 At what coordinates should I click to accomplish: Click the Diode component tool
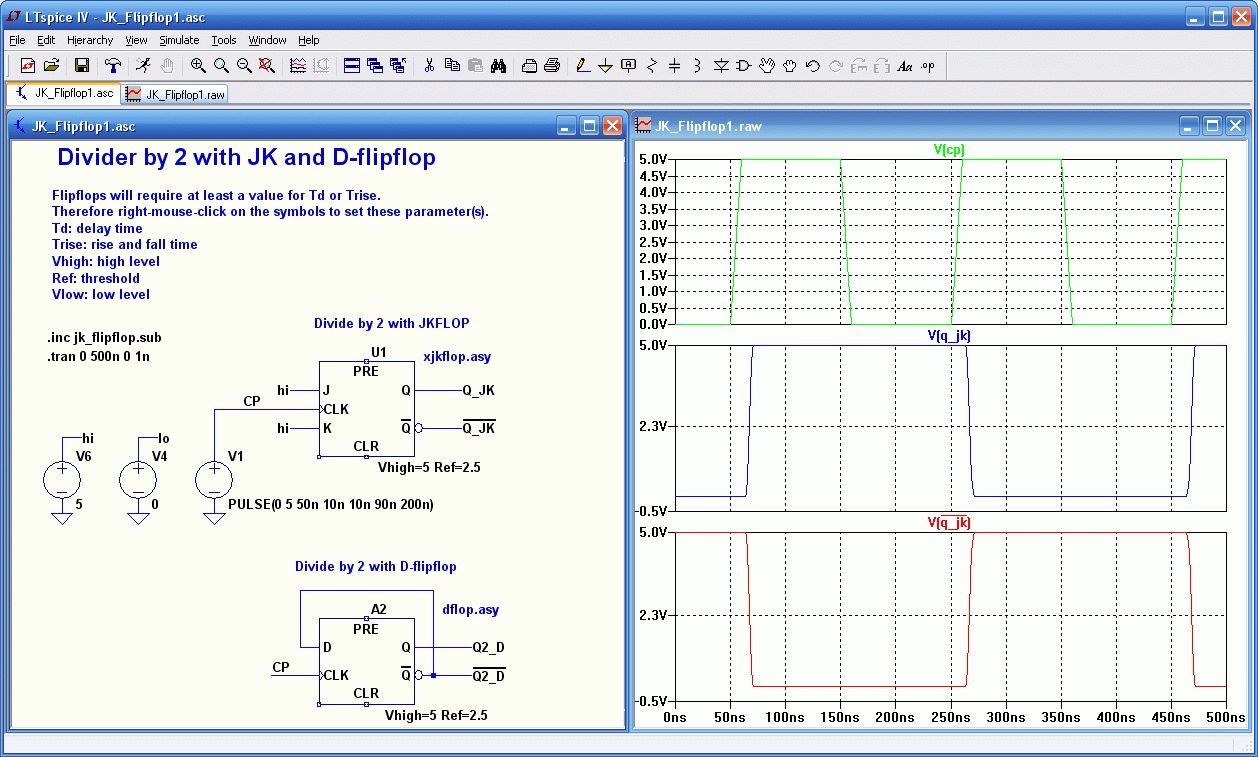click(x=721, y=66)
